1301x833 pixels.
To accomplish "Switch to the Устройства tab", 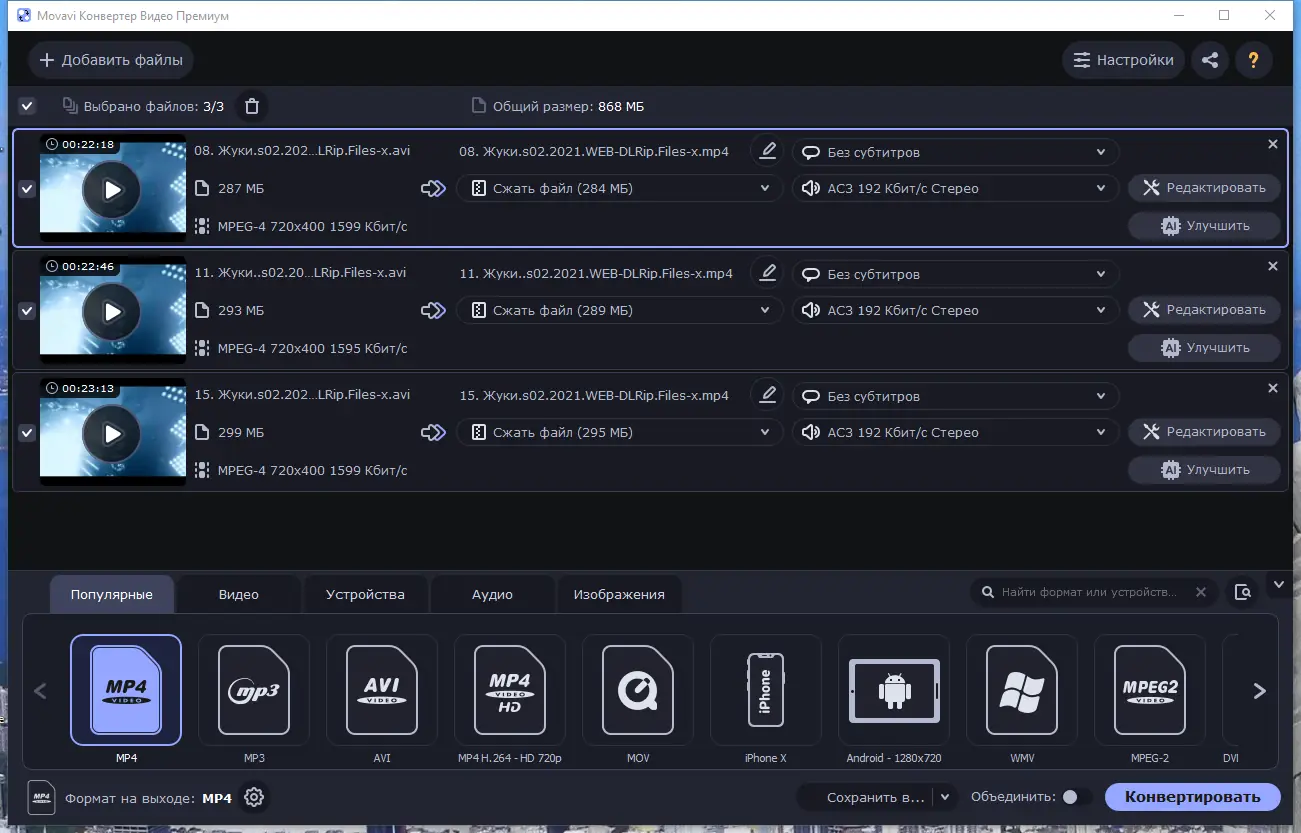I will click(365, 594).
